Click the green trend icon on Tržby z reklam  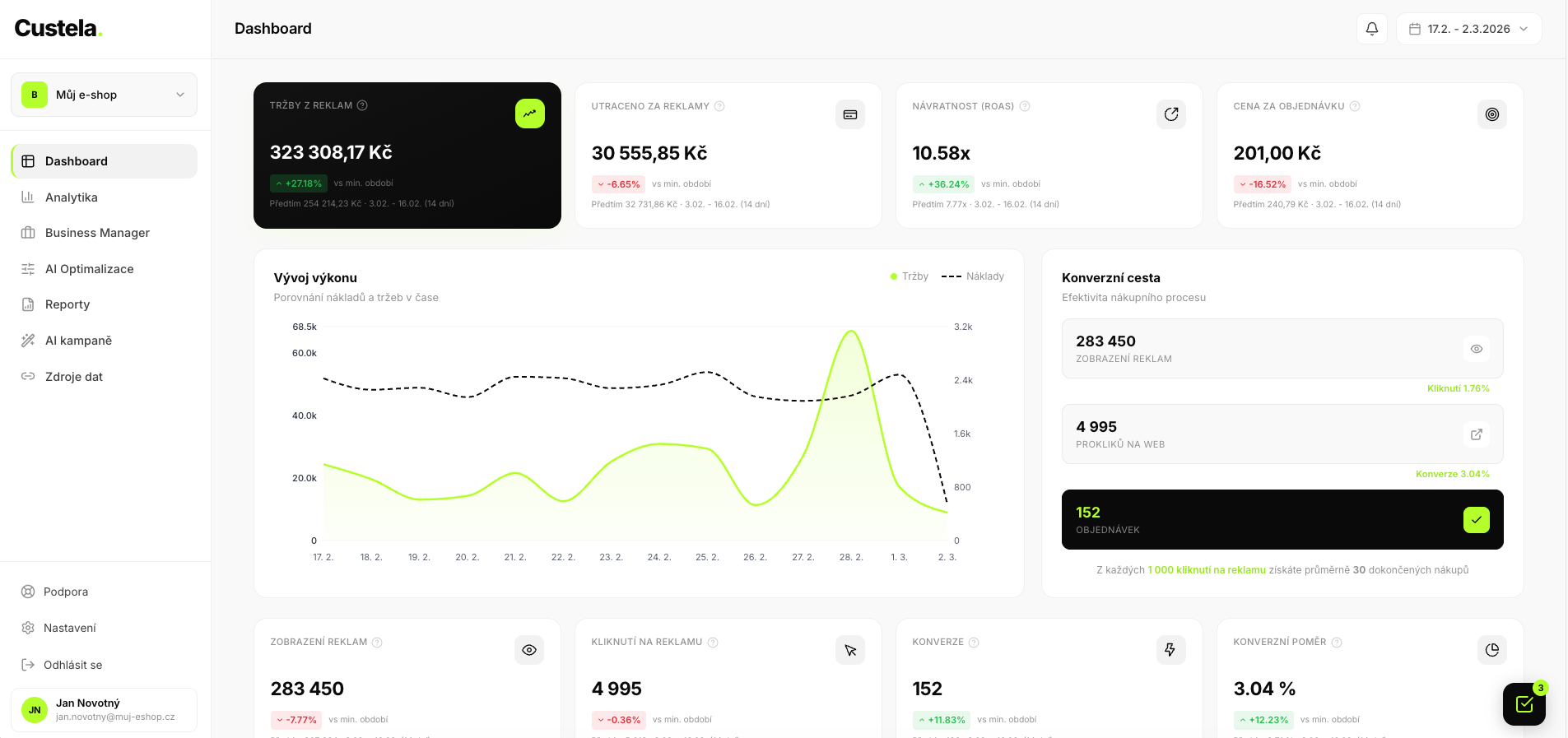click(x=529, y=114)
